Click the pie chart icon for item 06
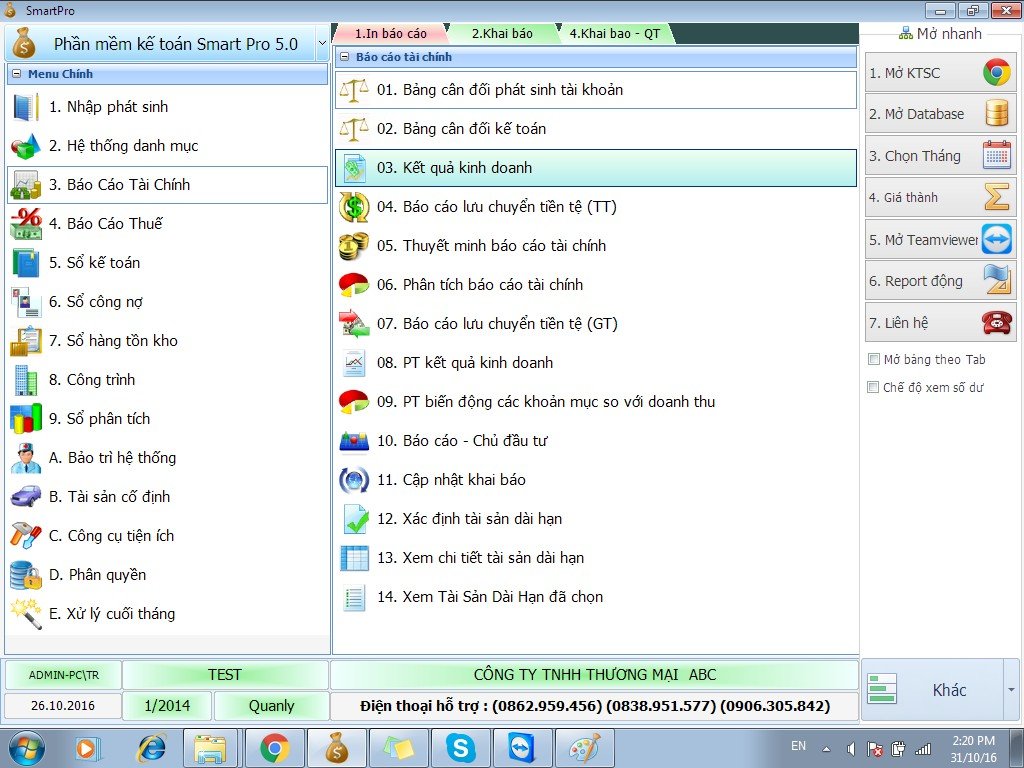This screenshot has width=1024, height=768. [354, 285]
